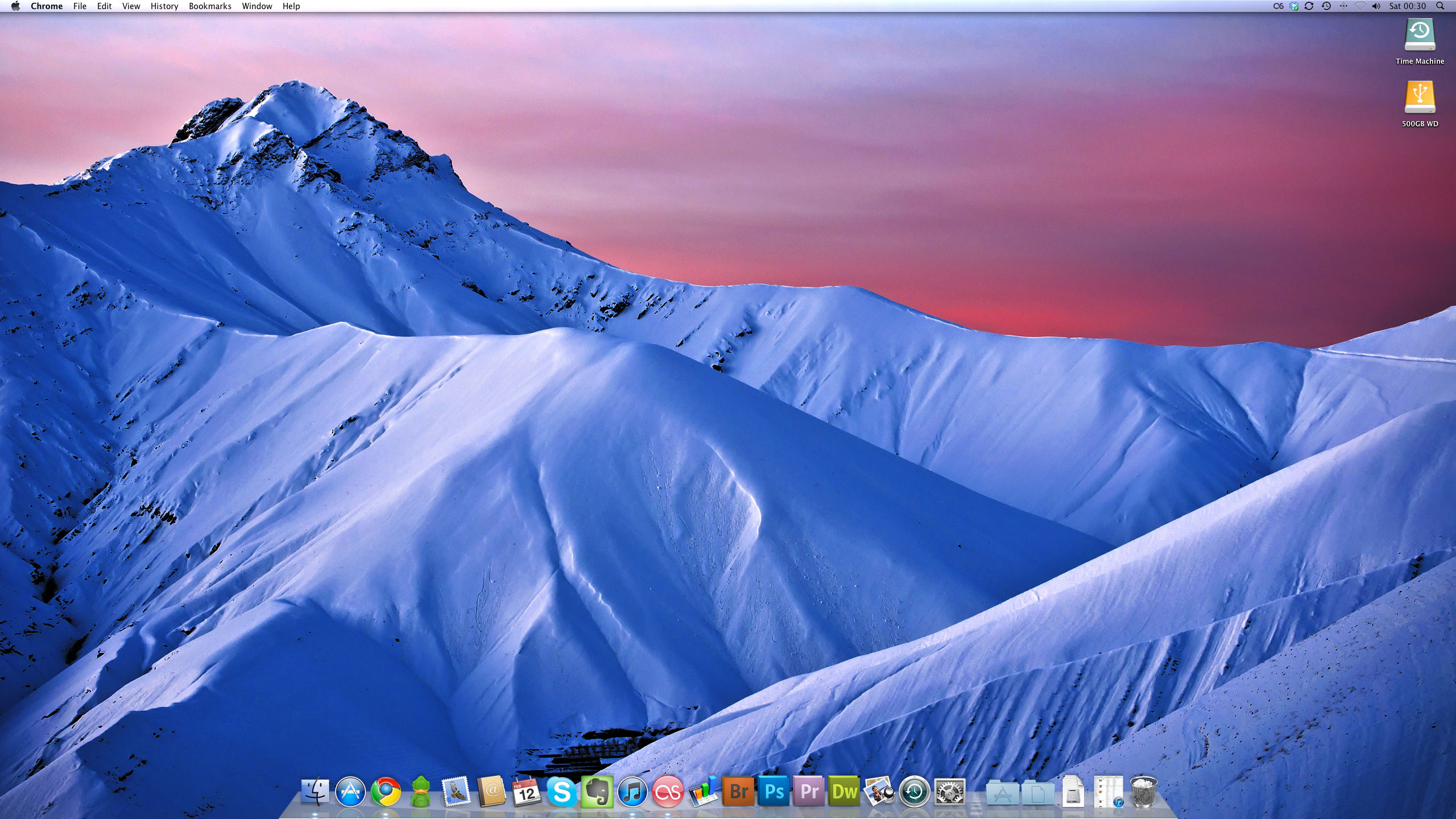Screen dimensions: 1456x819
Task: Open the Bookmarks menu
Action: pyautogui.click(x=210, y=6)
